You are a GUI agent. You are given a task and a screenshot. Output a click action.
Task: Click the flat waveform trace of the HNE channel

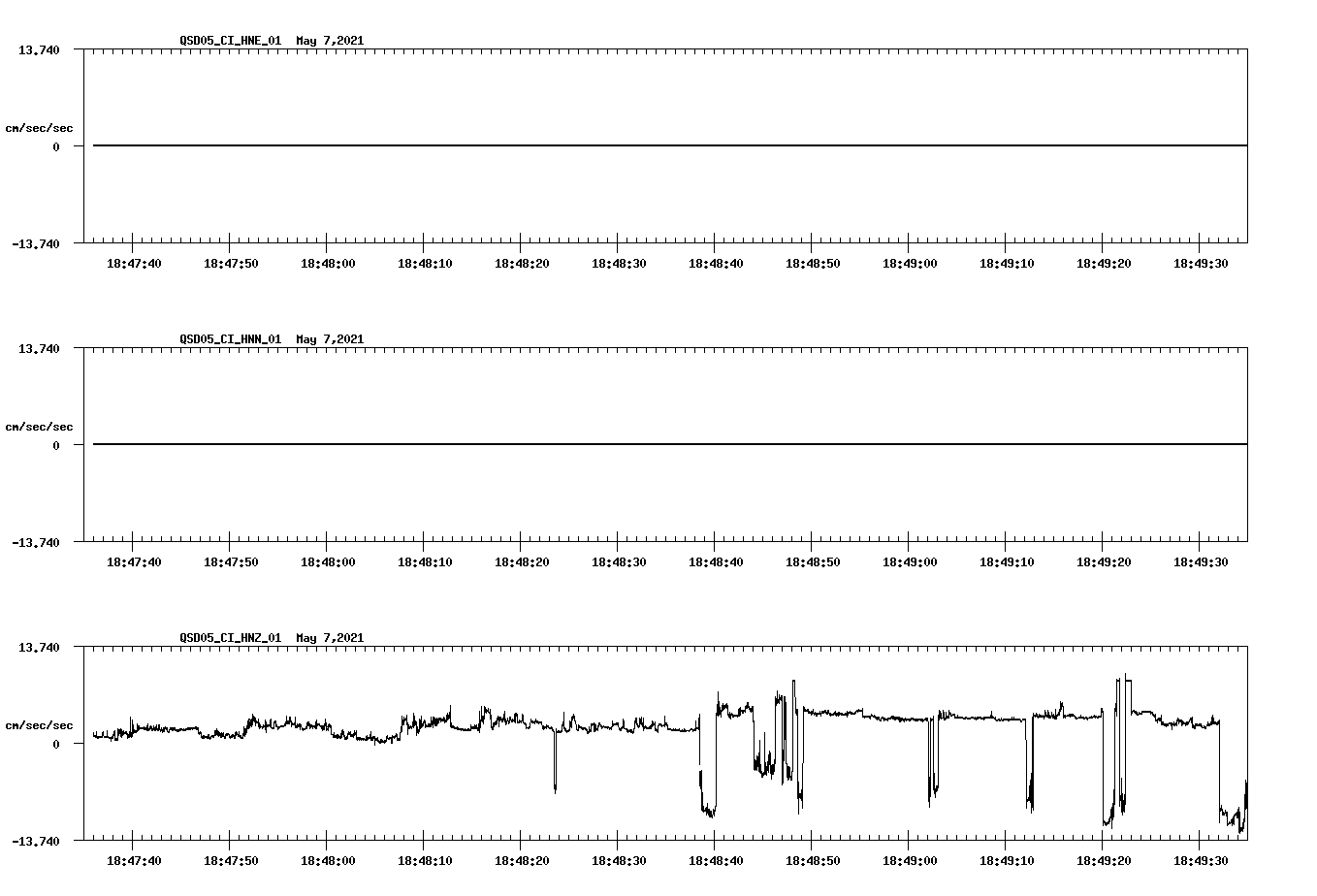coord(582,144)
